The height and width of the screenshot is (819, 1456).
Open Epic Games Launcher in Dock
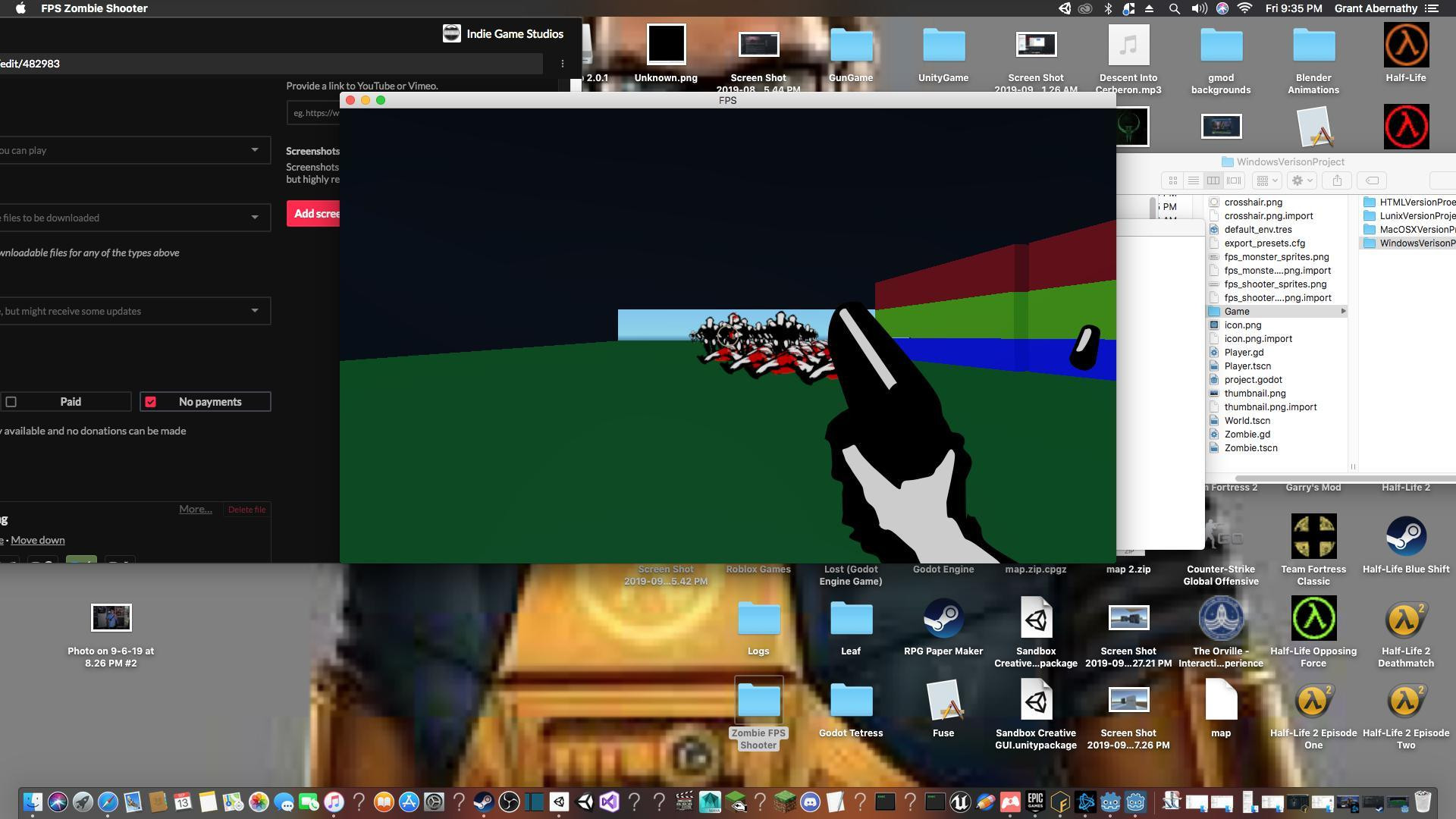pos(1035,802)
